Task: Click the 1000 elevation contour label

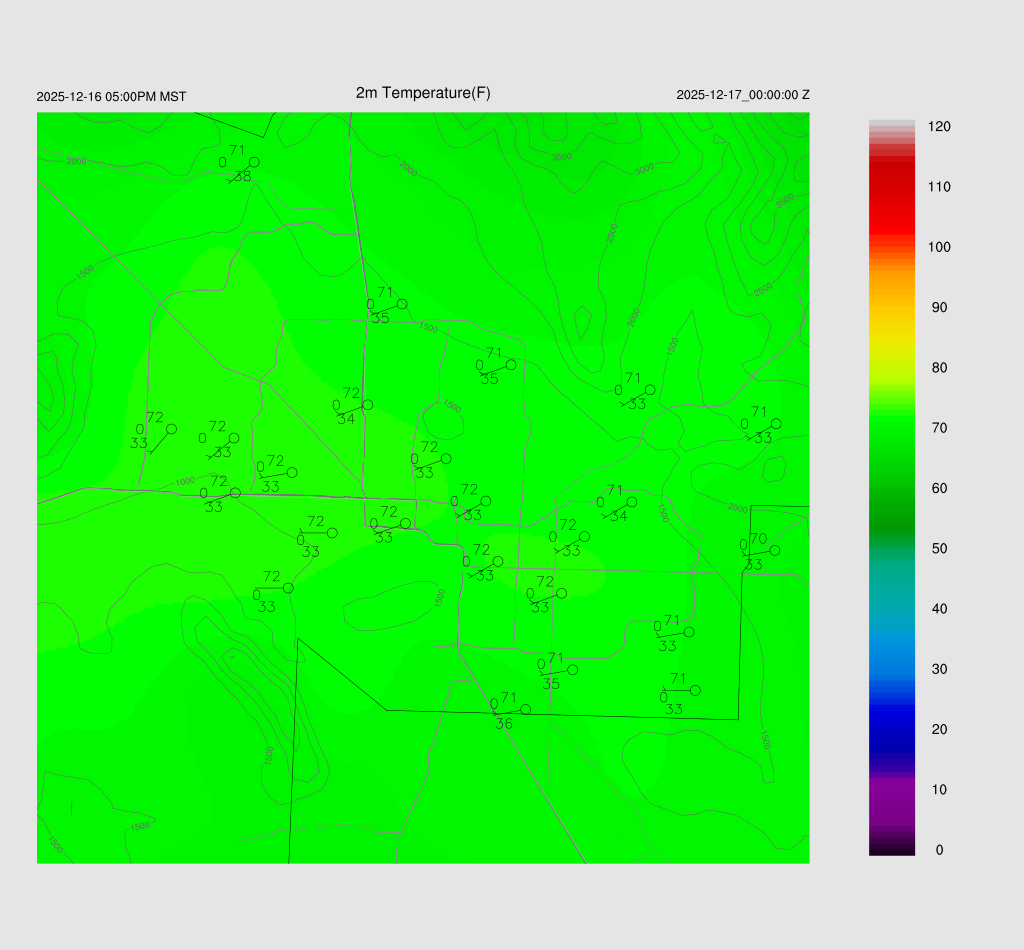Action: [x=185, y=482]
